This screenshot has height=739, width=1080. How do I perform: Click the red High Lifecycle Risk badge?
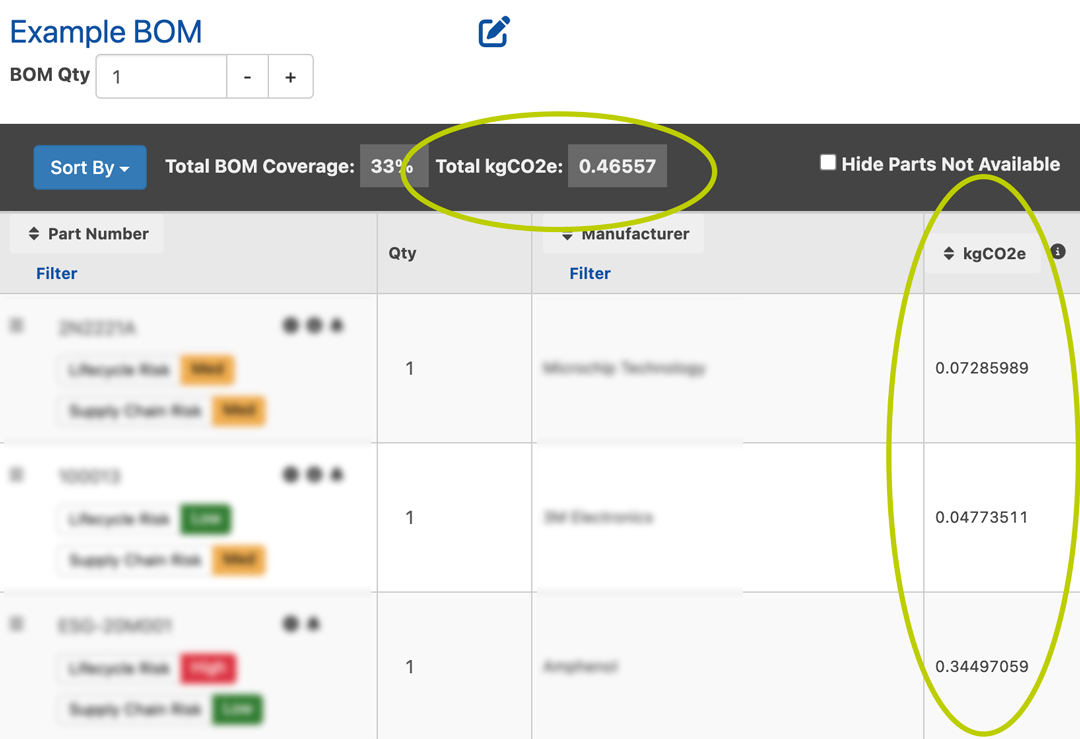coord(208,668)
